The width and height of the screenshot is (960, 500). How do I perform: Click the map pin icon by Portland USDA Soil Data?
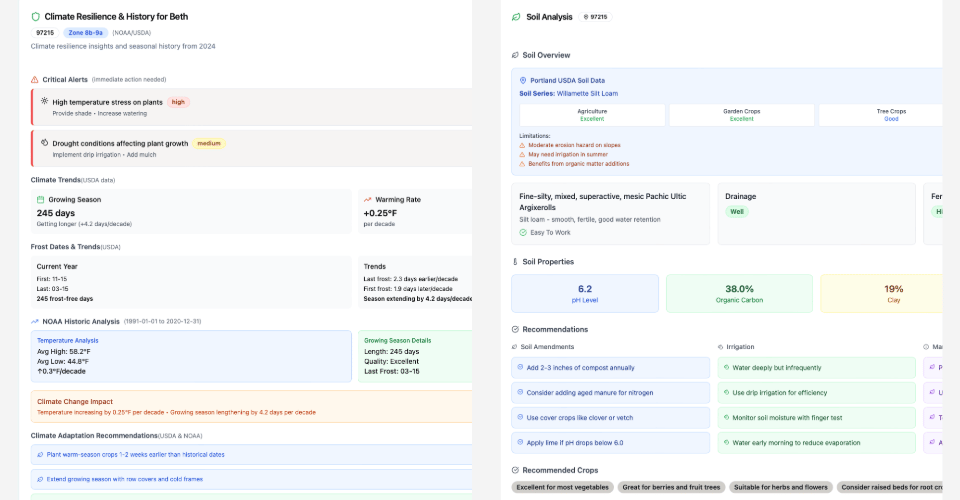(523, 80)
